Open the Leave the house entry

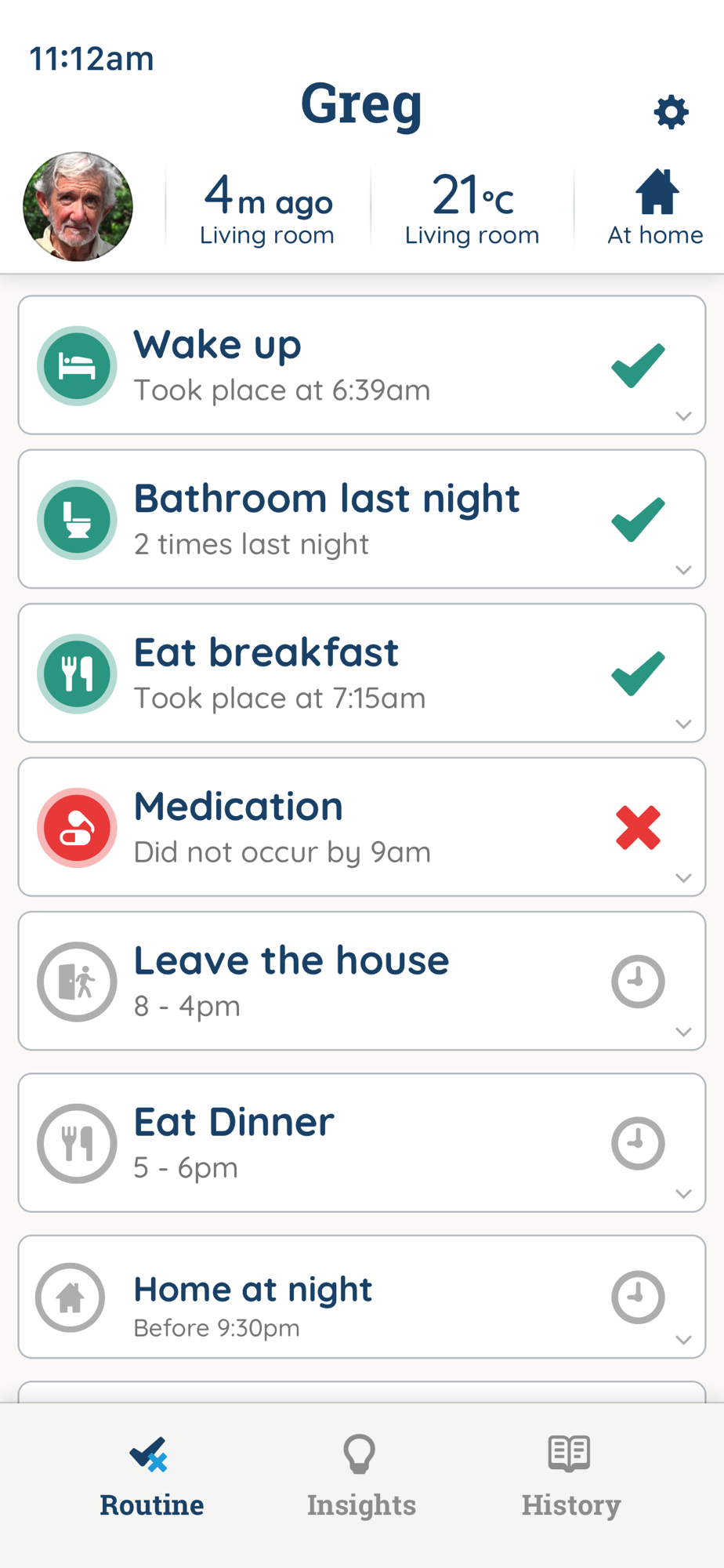point(362,981)
